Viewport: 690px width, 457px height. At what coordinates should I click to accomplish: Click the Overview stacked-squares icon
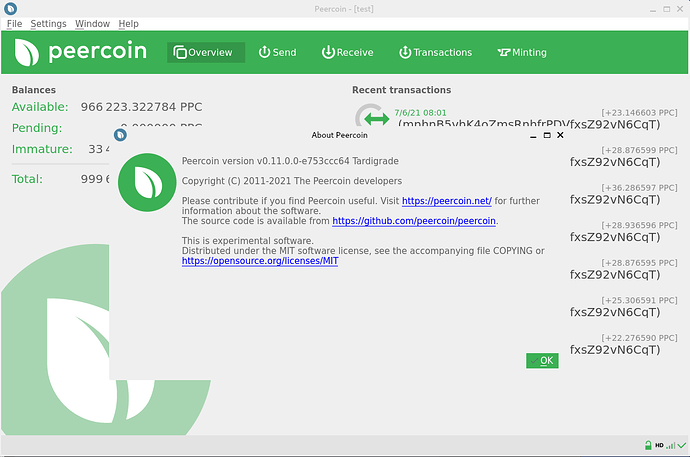click(x=180, y=52)
